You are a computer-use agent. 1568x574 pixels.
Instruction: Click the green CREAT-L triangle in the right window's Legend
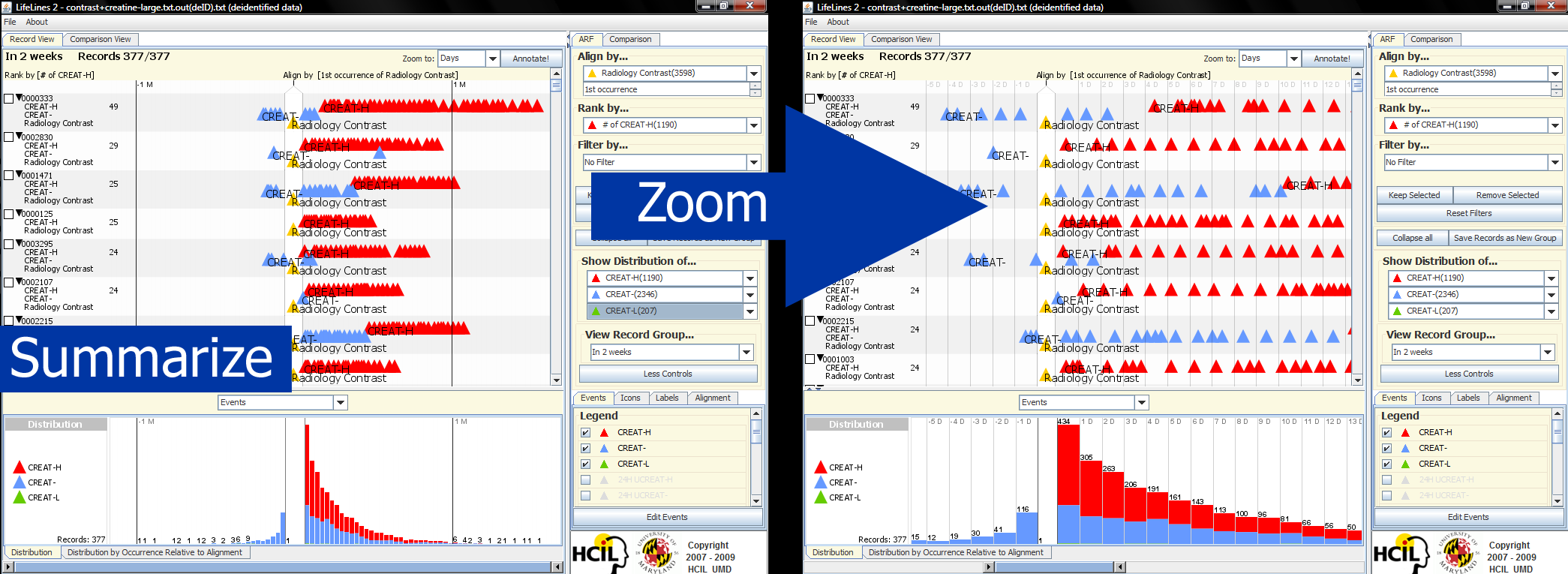coord(1405,464)
